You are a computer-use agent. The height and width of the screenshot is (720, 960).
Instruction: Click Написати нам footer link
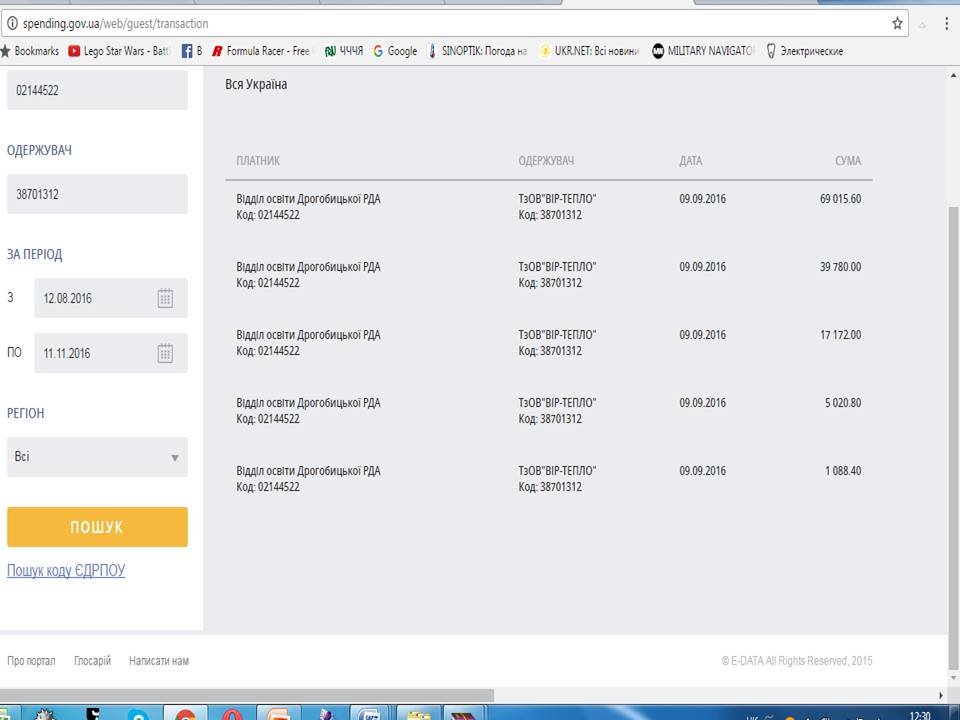[x=158, y=661]
